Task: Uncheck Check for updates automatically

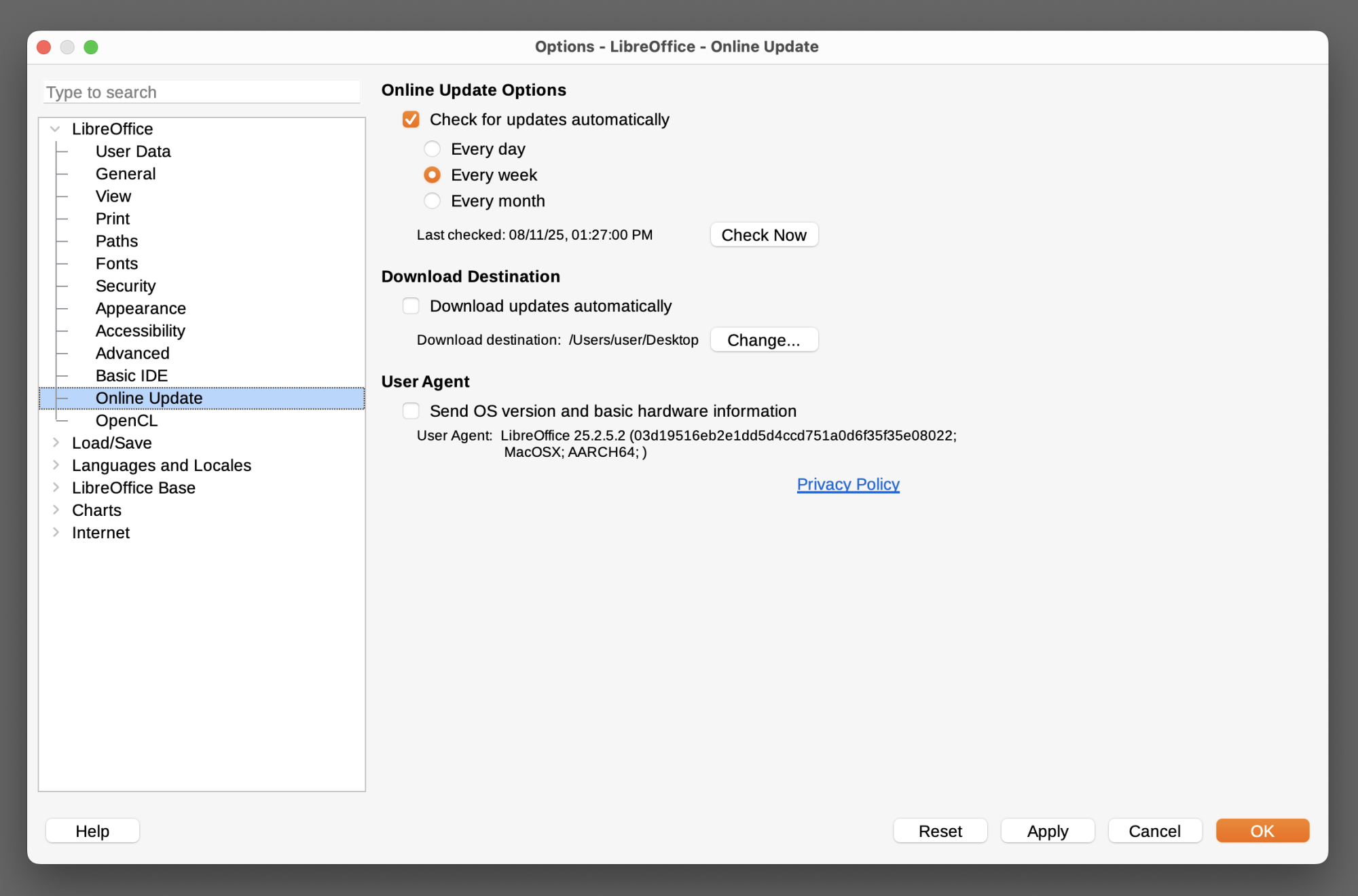Action: click(x=411, y=119)
